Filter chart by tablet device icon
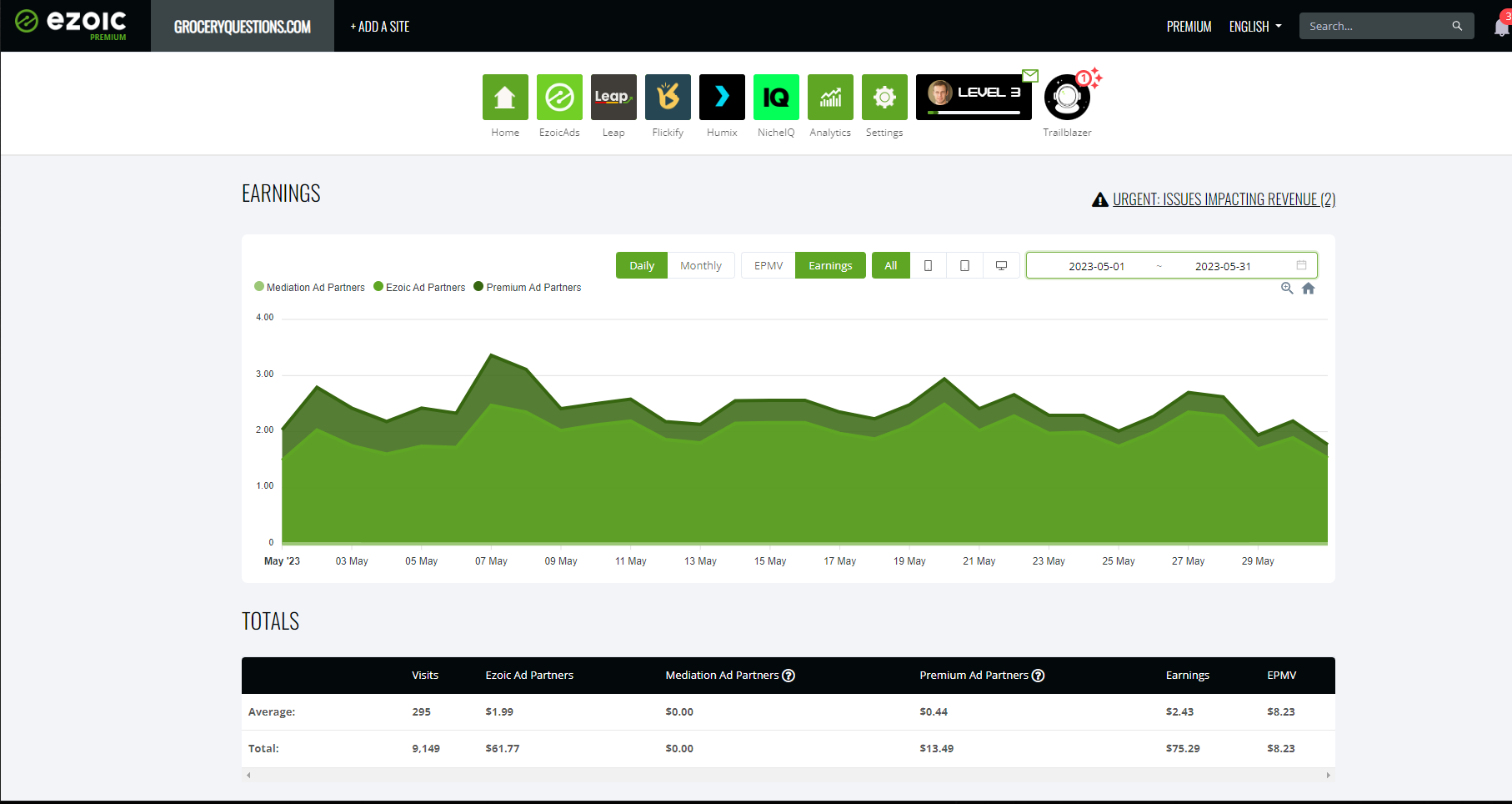 pyautogui.click(x=964, y=265)
